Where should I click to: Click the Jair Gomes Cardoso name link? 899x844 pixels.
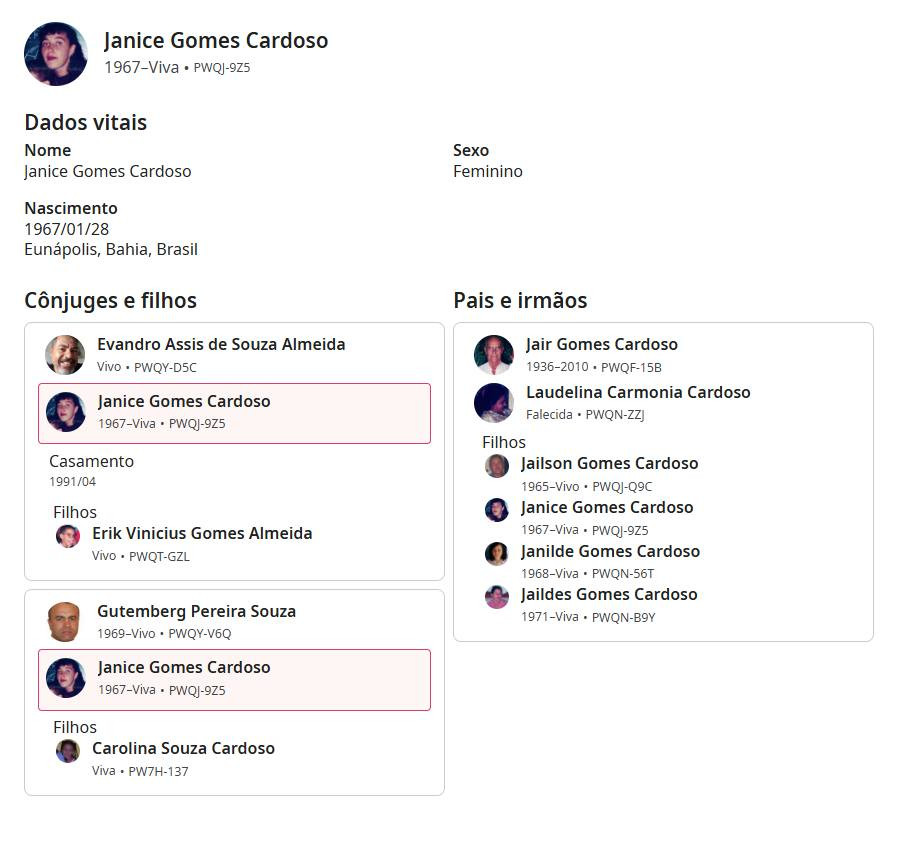(x=602, y=344)
